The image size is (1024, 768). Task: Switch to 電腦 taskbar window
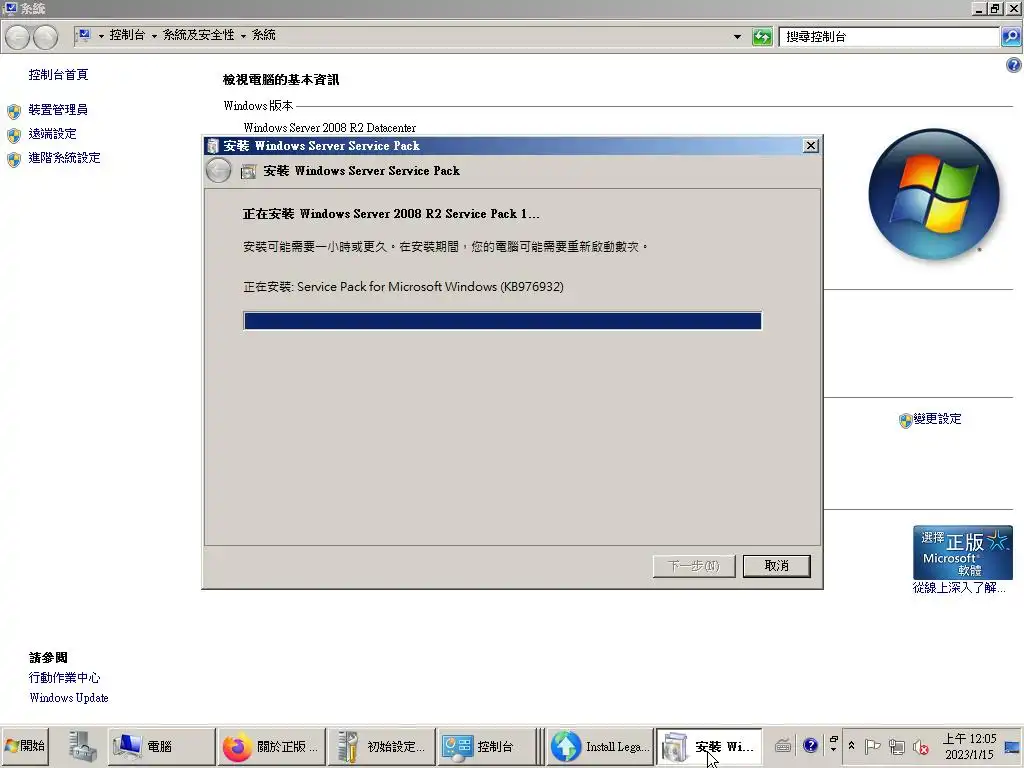tap(161, 746)
